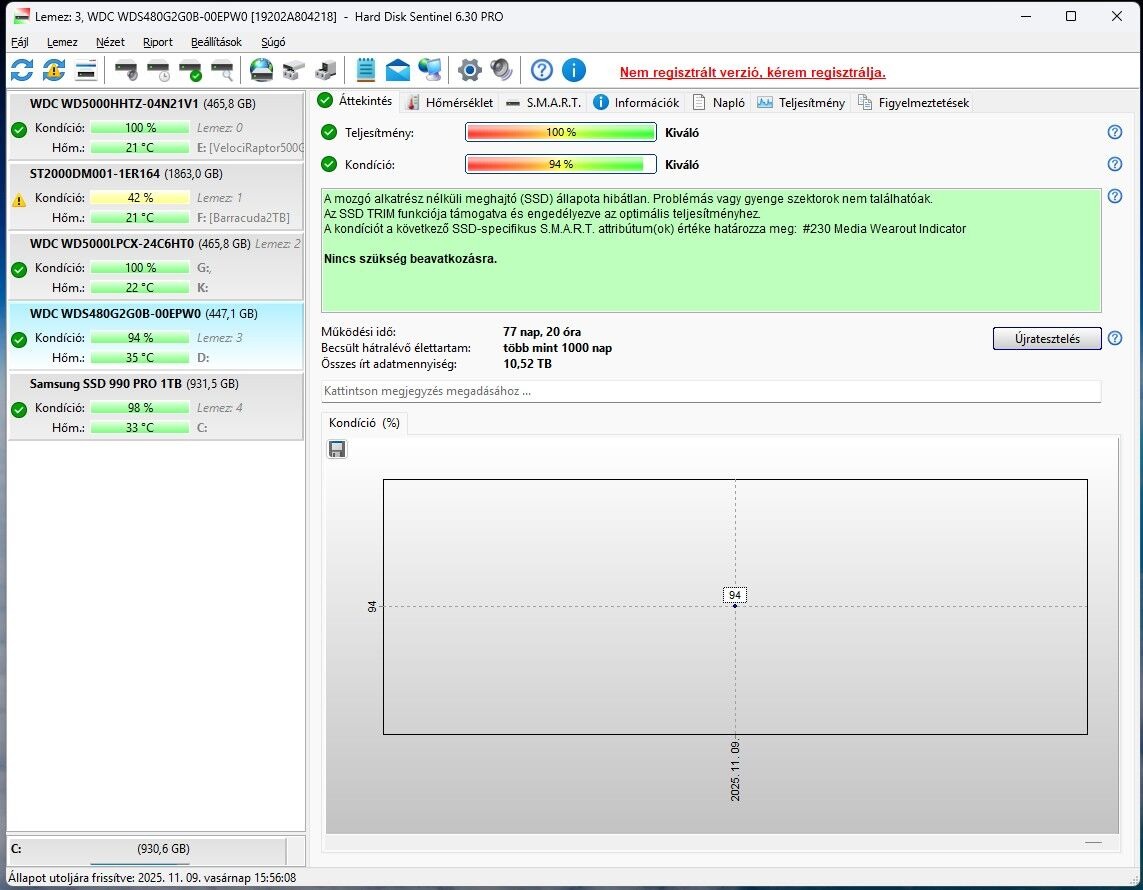This screenshot has width=1143, height=890.
Task: Click the '77 nap, 20 óra' value
Action: pyautogui.click(x=542, y=332)
